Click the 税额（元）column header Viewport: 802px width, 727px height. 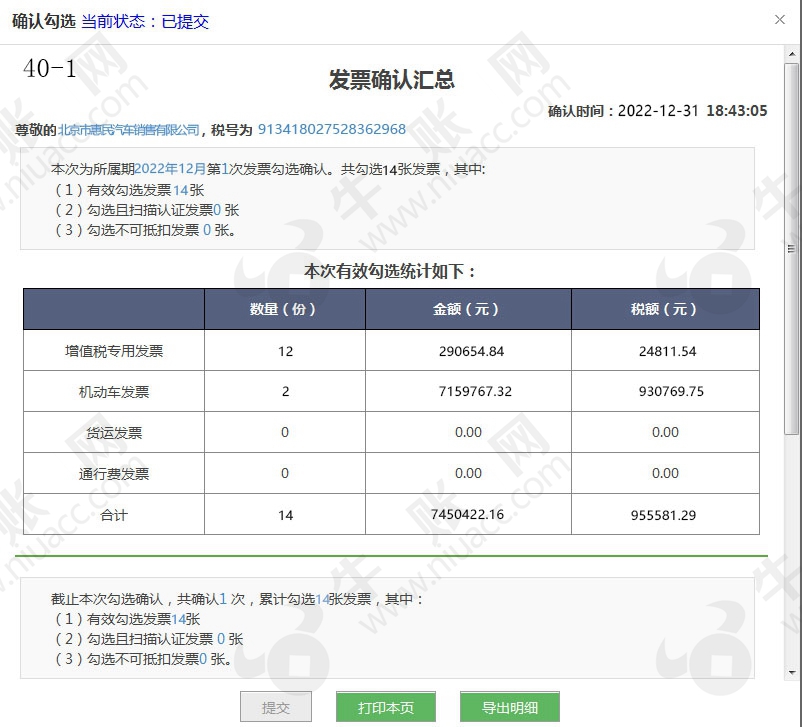665,309
